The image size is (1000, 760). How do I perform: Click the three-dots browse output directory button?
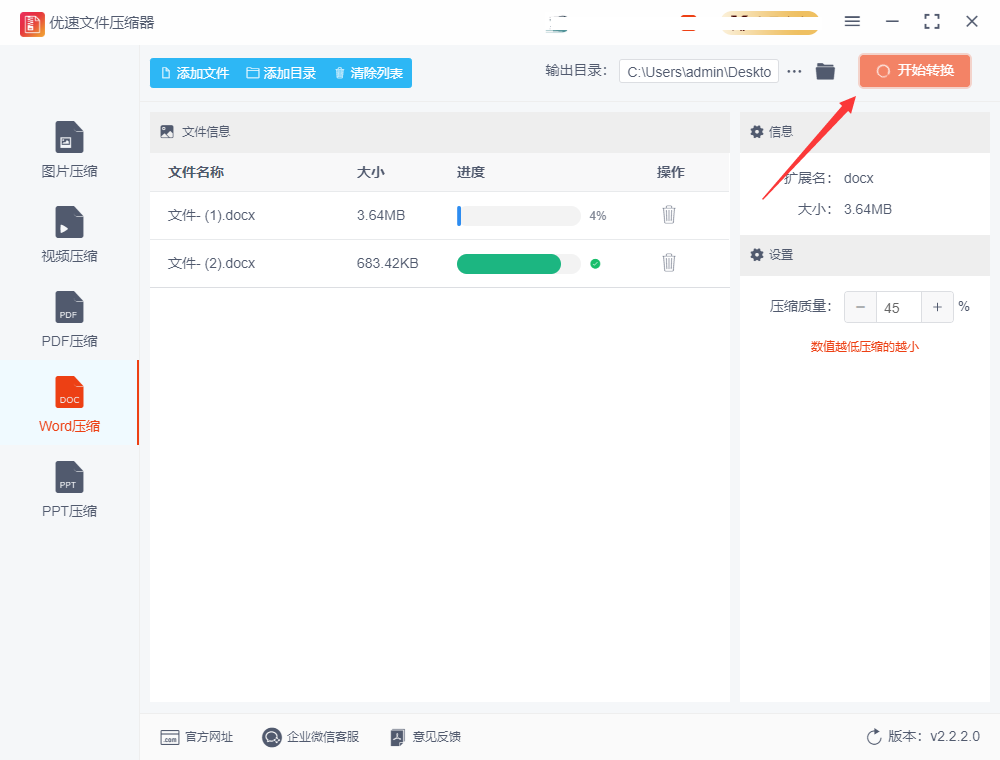tap(794, 71)
